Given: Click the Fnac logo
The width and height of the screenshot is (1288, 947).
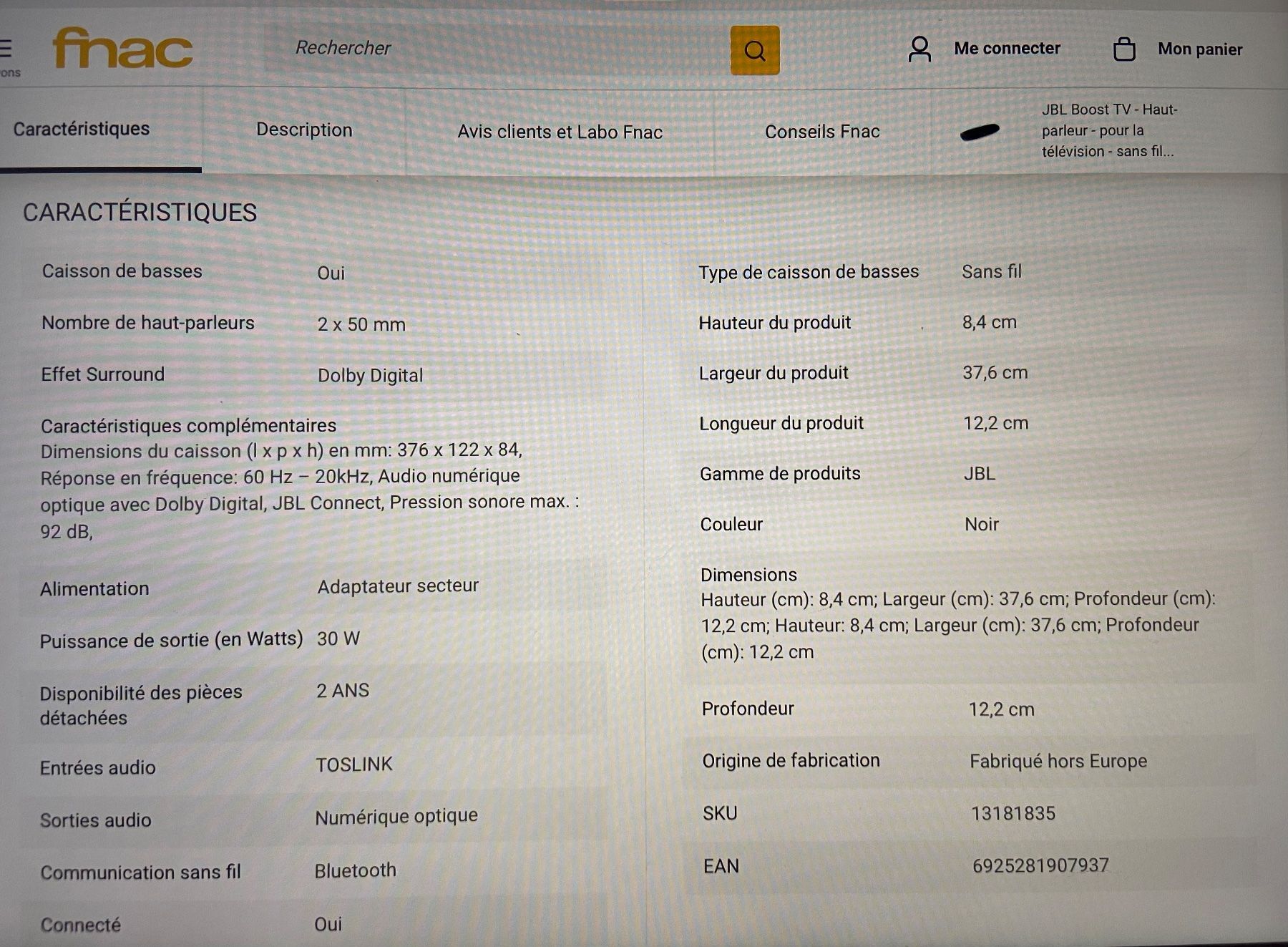Looking at the screenshot, I should (x=122, y=48).
